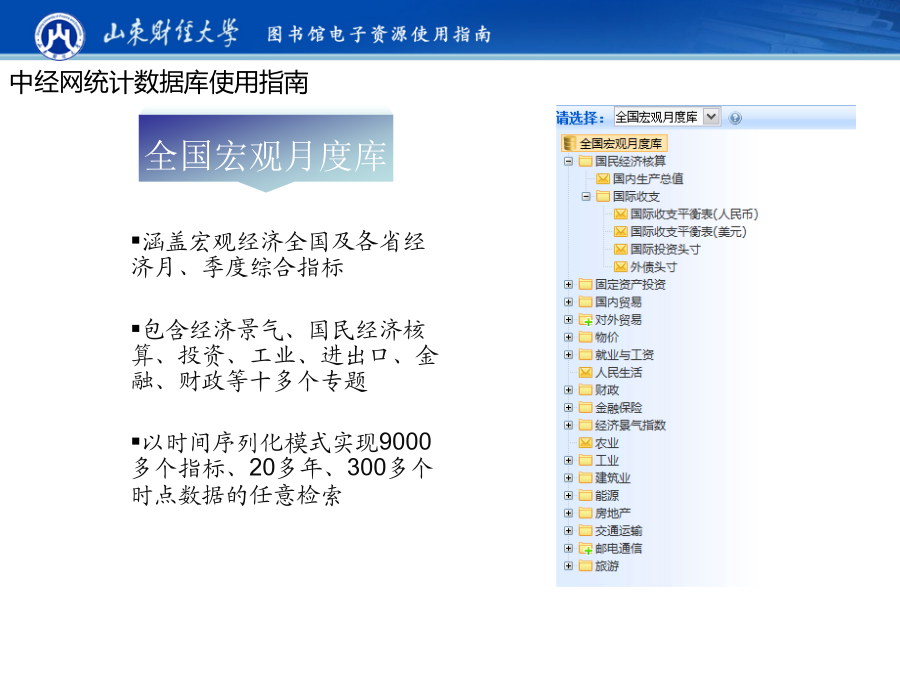Collapse the 国际收支 folder
This screenshot has width=900, height=675.
(x=585, y=196)
